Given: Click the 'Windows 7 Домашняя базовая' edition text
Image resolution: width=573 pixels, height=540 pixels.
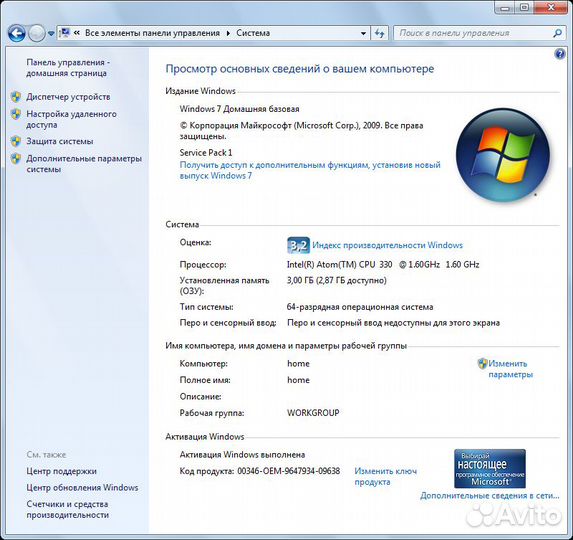Looking at the screenshot, I should [x=239, y=109].
